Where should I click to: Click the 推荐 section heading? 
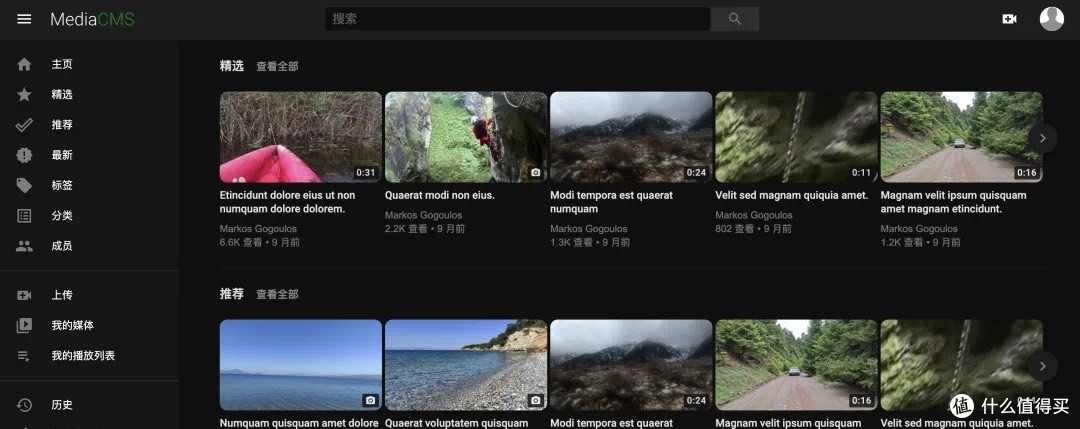pos(231,293)
